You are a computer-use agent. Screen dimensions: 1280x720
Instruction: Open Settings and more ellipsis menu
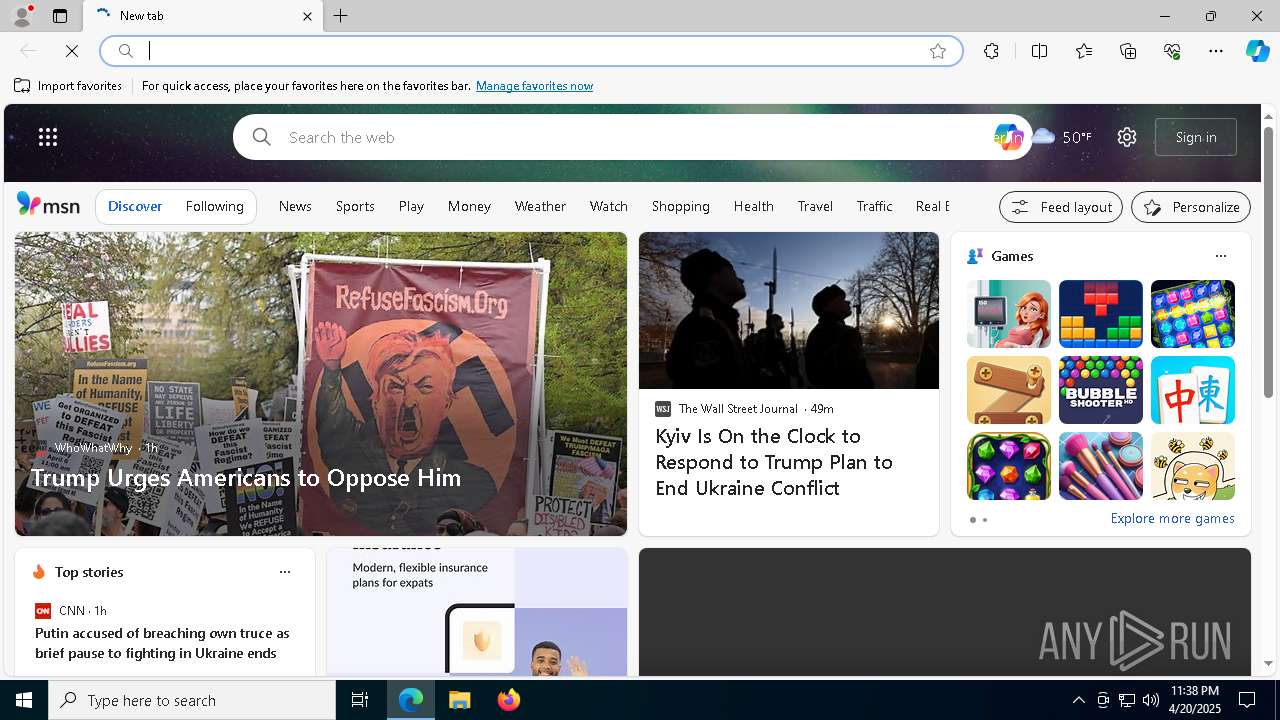coord(1216,51)
